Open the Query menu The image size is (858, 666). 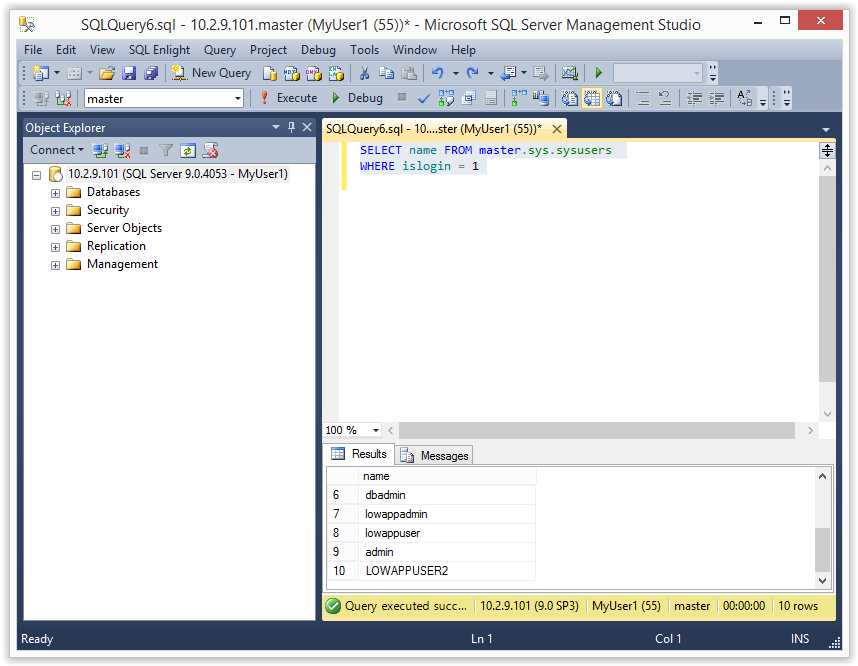219,50
